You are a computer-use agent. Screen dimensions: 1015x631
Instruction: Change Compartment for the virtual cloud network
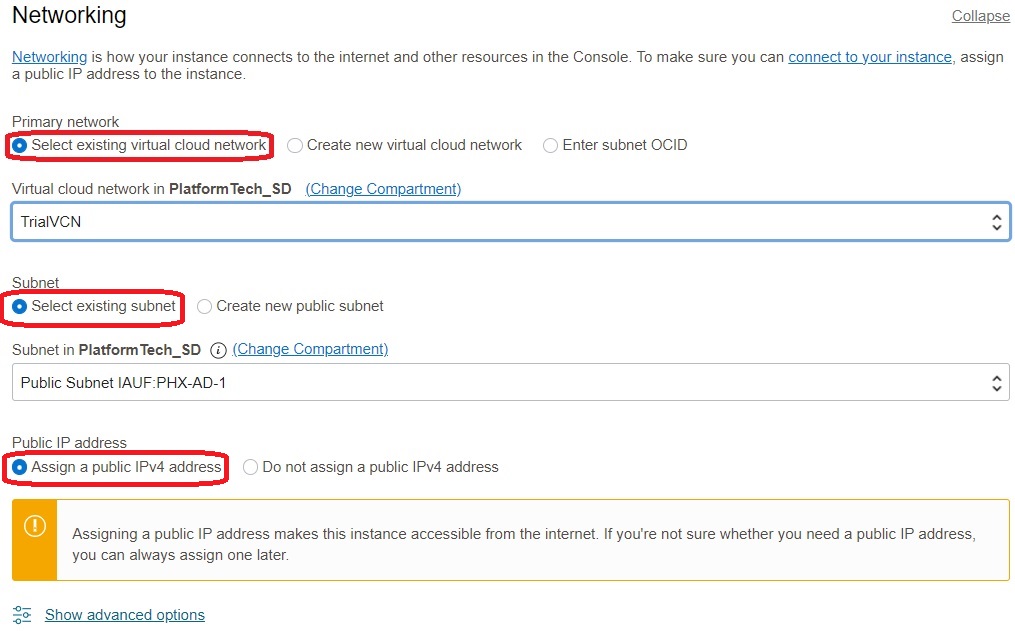382,189
